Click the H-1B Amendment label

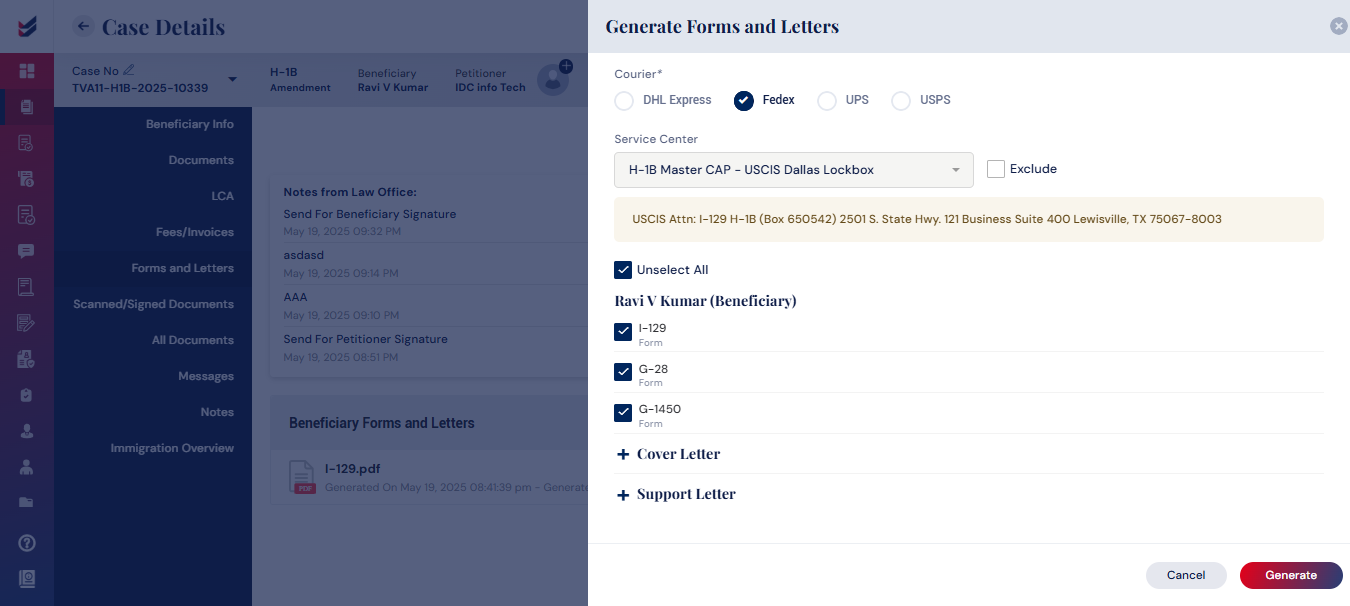300,80
